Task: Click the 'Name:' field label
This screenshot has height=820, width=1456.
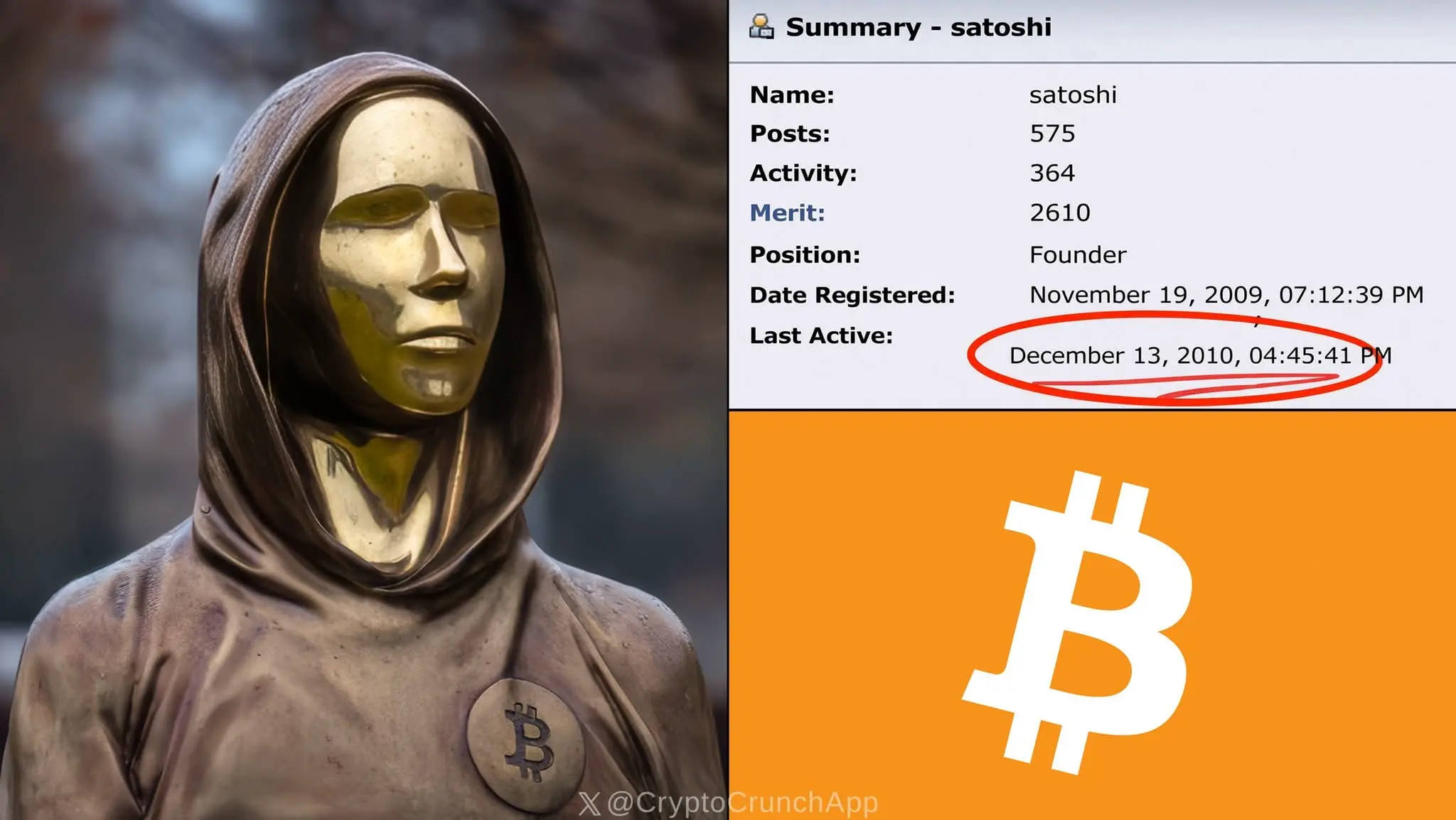Action: [792, 95]
